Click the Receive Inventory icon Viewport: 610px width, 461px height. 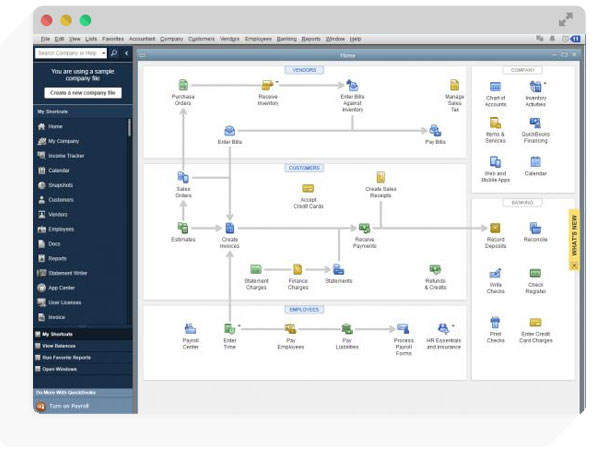(267, 85)
